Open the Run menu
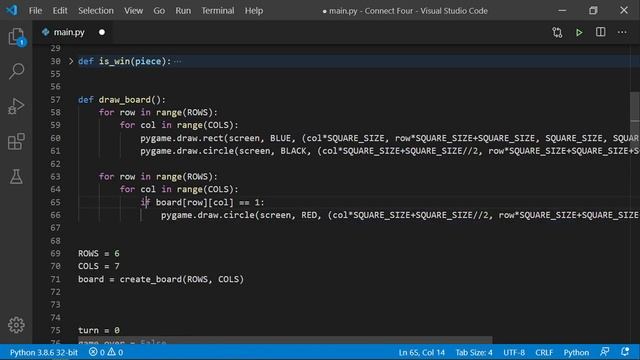 [x=183, y=11]
